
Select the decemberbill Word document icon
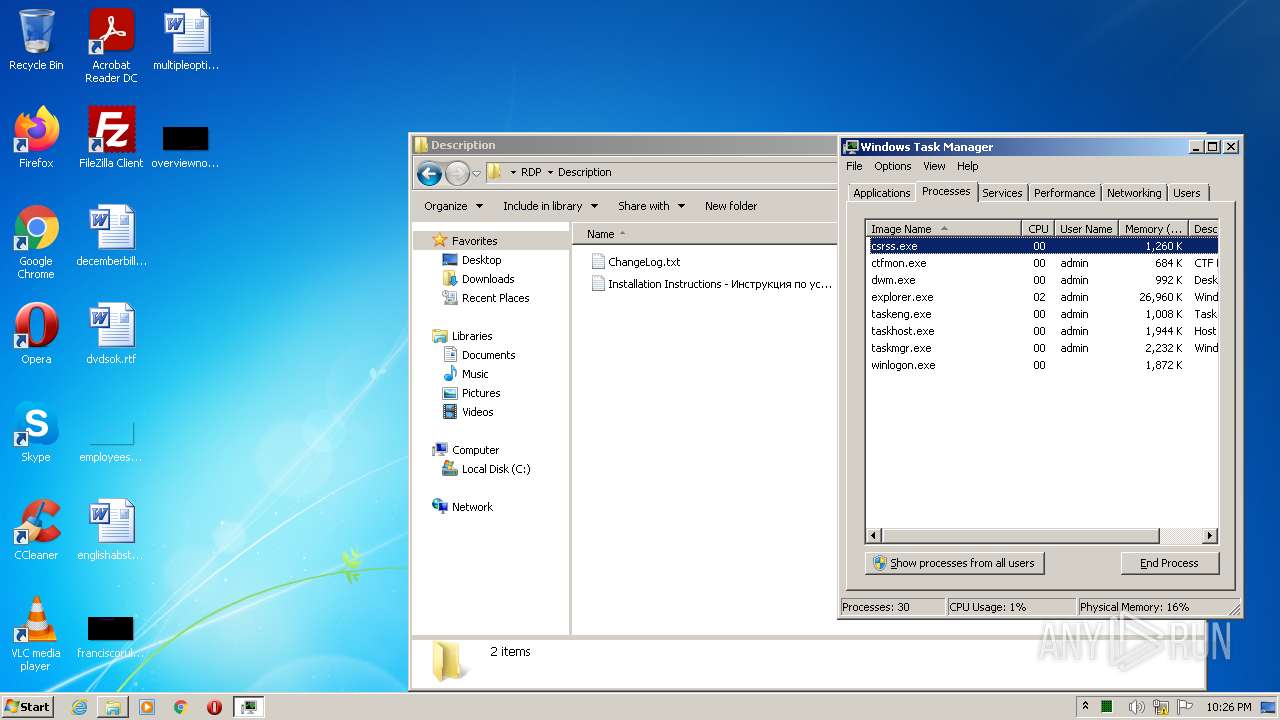[x=111, y=236]
